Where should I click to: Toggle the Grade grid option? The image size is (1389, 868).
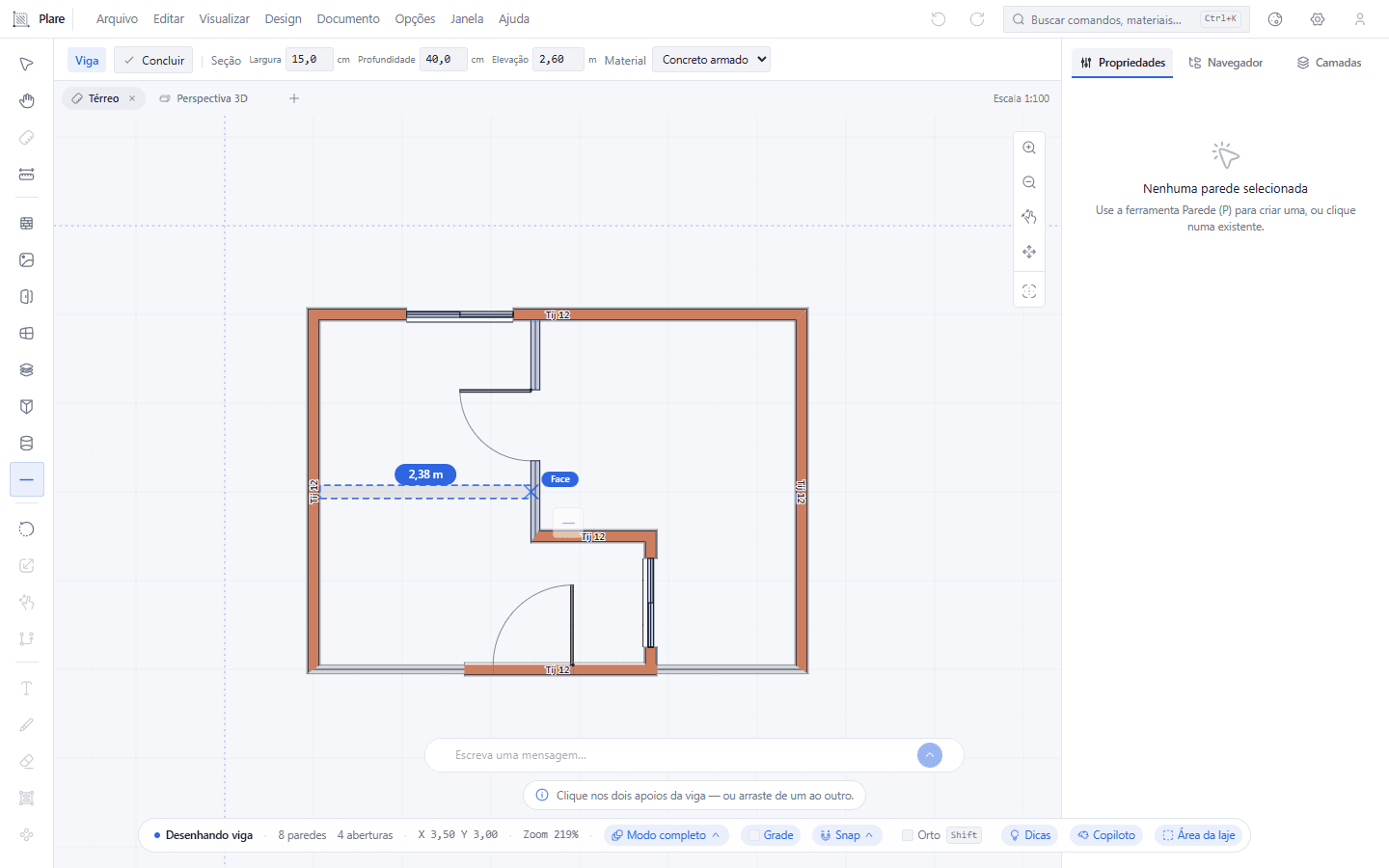(771, 835)
